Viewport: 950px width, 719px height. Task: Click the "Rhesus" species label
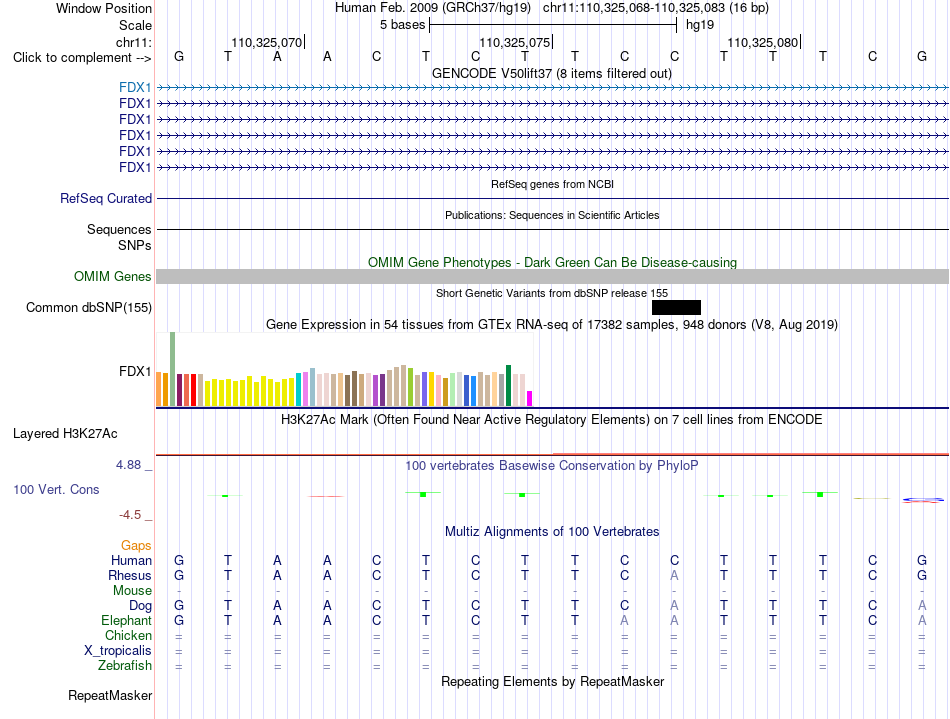pos(130,575)
